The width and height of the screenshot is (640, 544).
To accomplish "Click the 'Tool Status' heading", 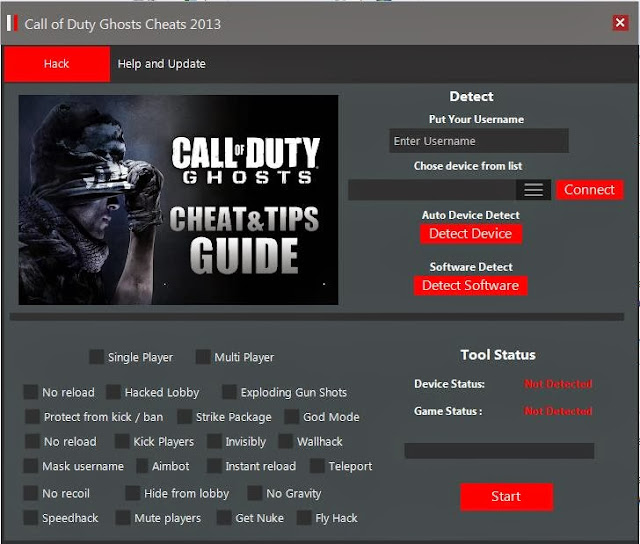I will tap(498, 355).
